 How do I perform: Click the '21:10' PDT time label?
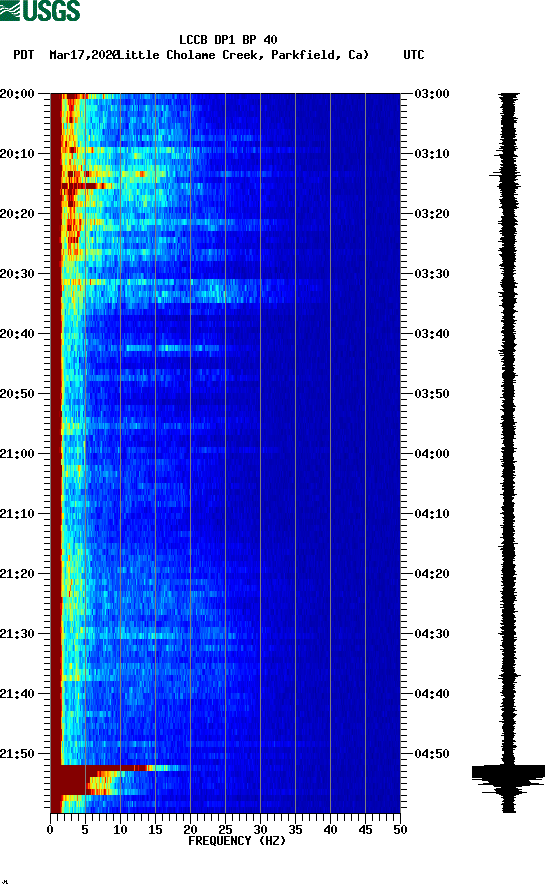point(17,514)
